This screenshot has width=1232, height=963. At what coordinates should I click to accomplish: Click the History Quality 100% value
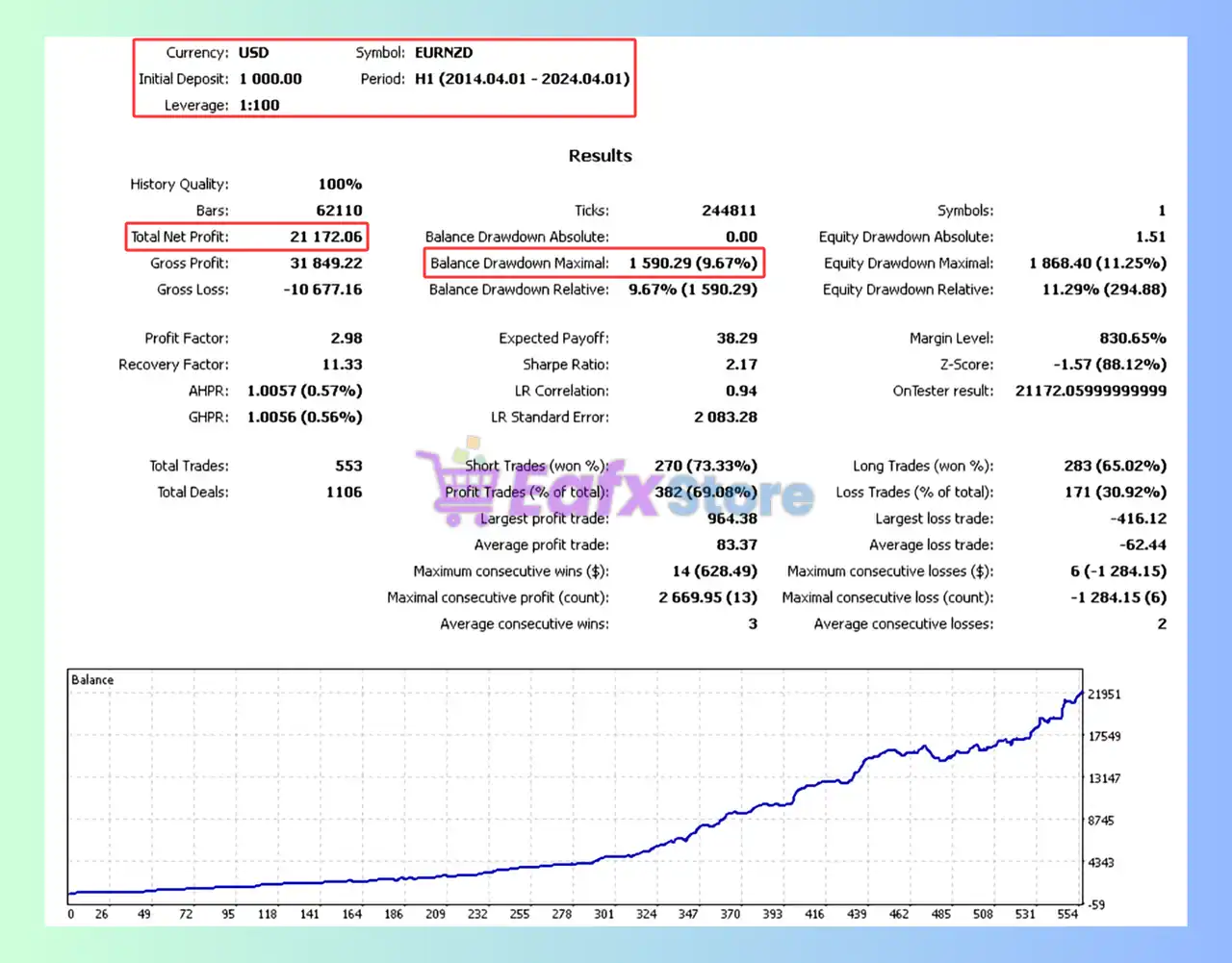[x=340, y=184]
